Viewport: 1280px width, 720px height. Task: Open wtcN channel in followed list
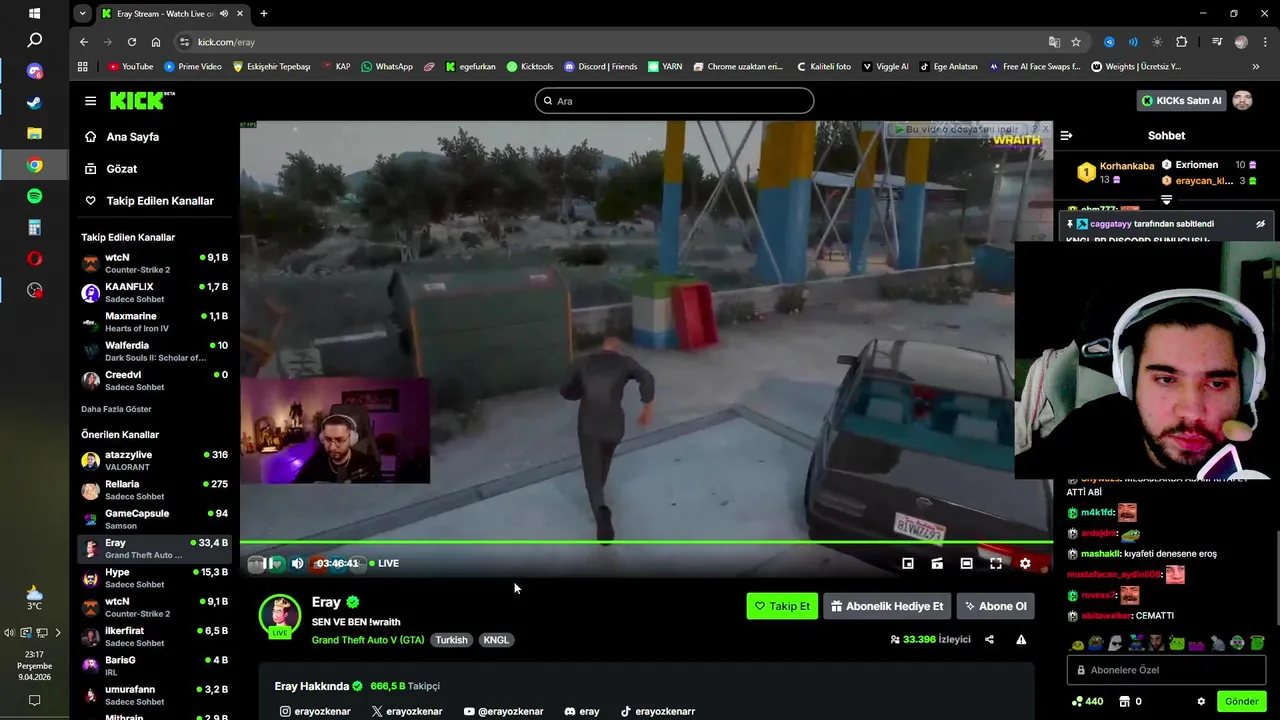(x=155, y=263)
